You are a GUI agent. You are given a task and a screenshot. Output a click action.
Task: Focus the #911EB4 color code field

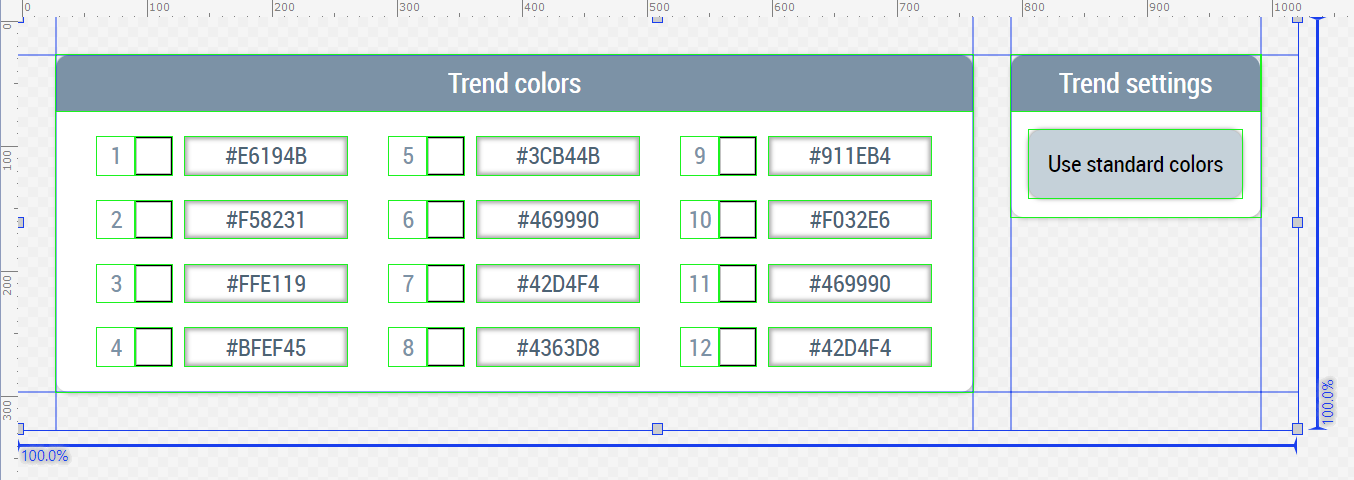pos(850,156)
